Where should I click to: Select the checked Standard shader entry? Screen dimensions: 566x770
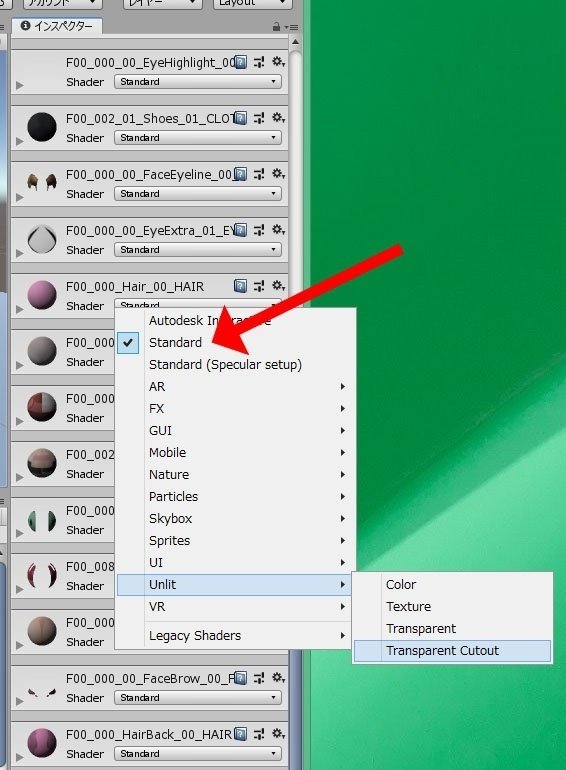coord(234,343)
